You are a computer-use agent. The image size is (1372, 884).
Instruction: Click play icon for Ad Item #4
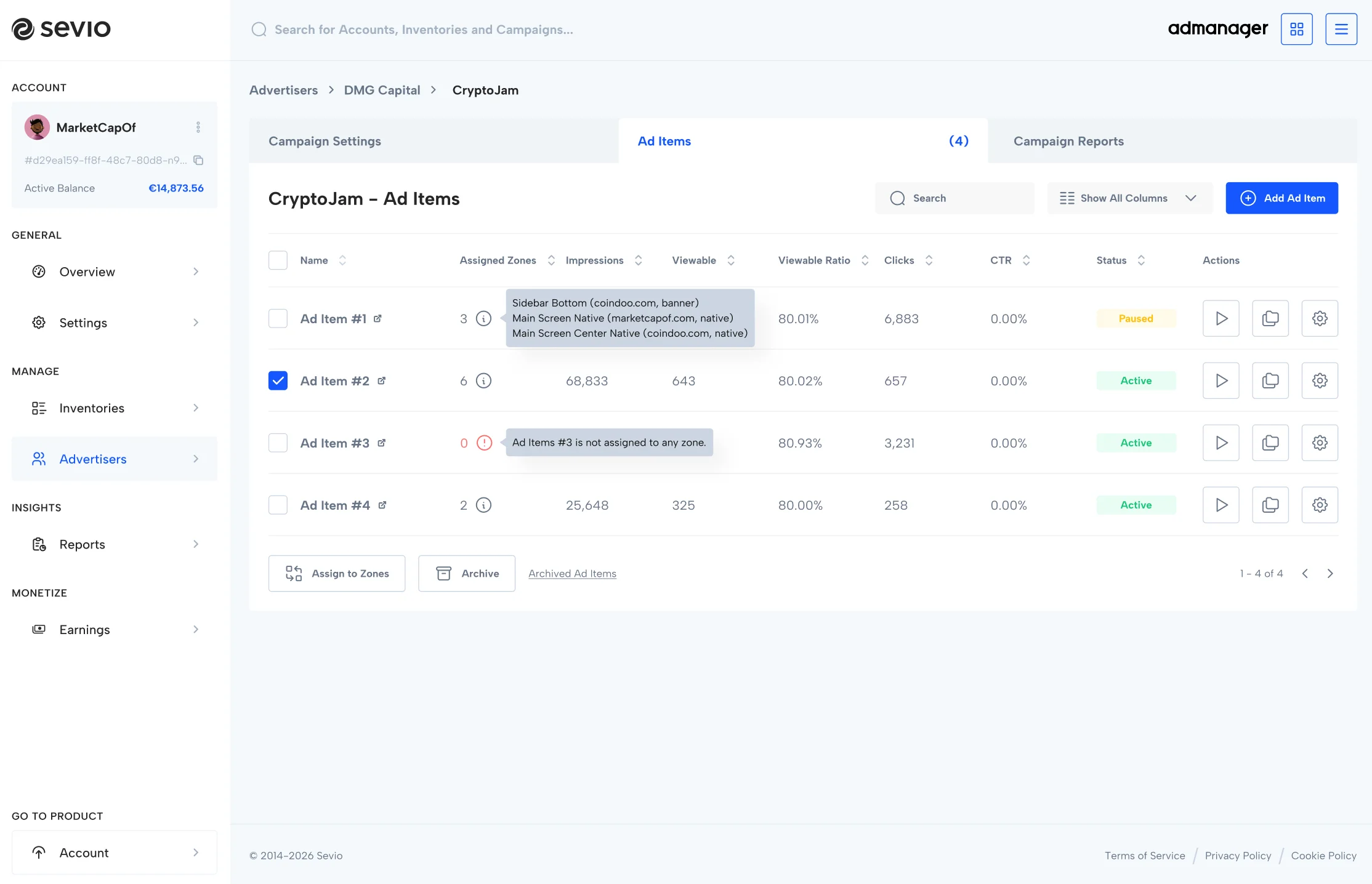[1221, 505]
